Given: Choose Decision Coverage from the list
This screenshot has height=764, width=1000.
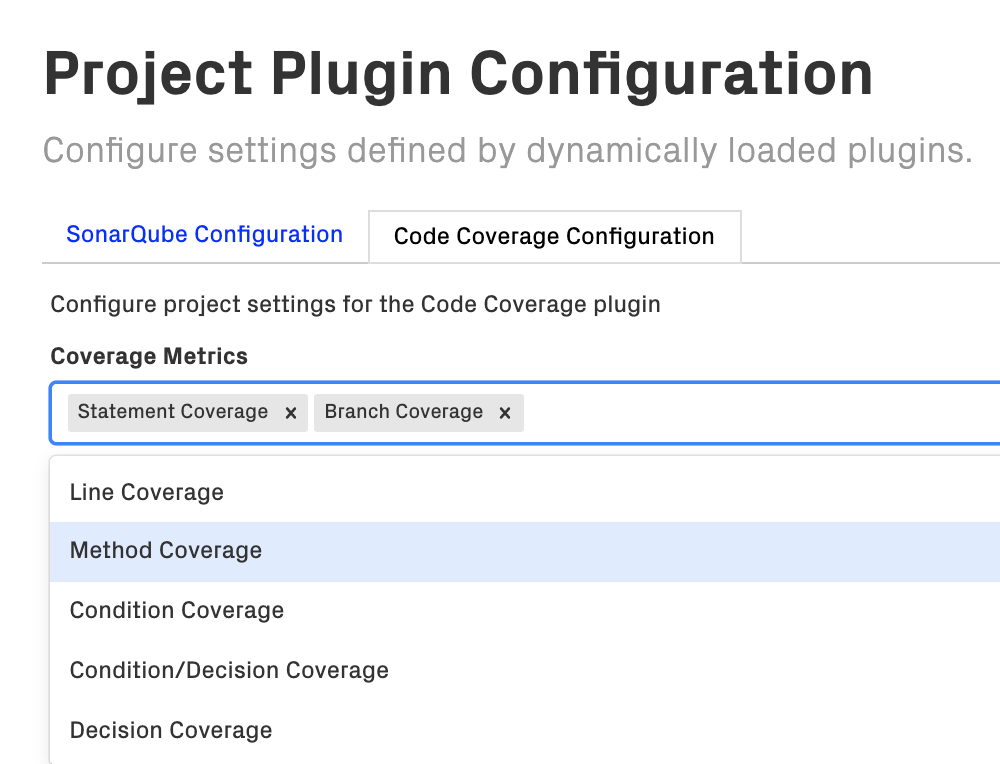Looking at the screenshot, I should [x=171, y=731].
